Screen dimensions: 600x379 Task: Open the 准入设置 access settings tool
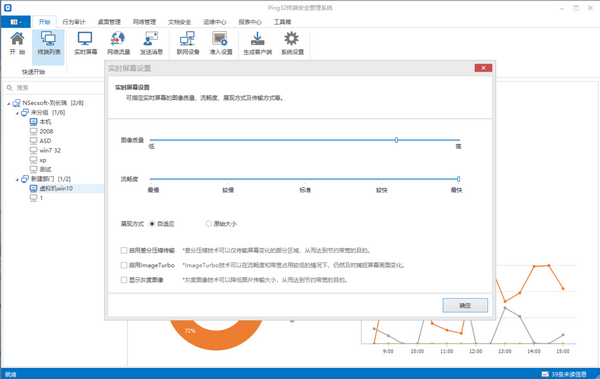tap(221, 43)
